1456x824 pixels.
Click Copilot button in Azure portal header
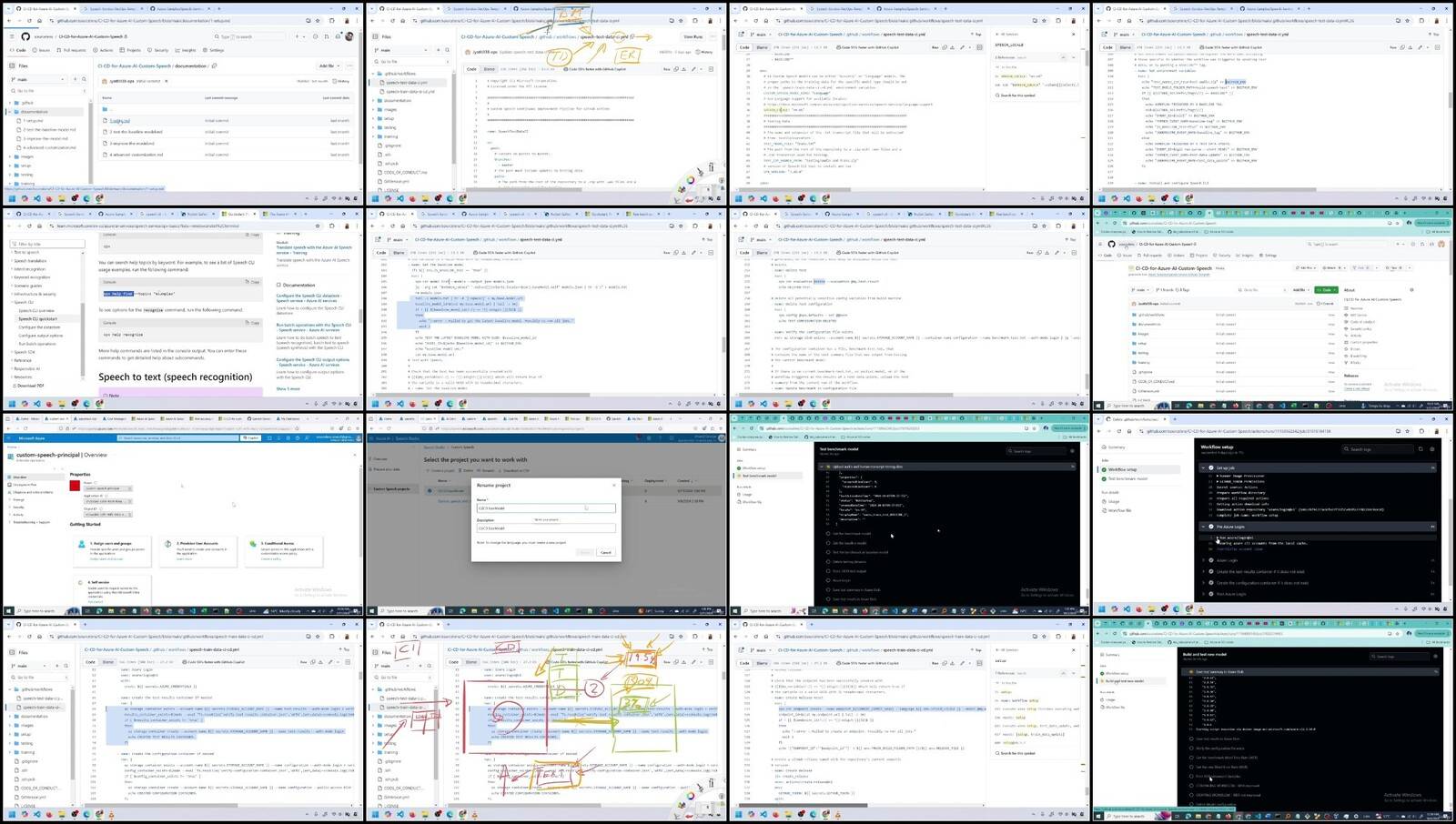(x=250, y=437)
